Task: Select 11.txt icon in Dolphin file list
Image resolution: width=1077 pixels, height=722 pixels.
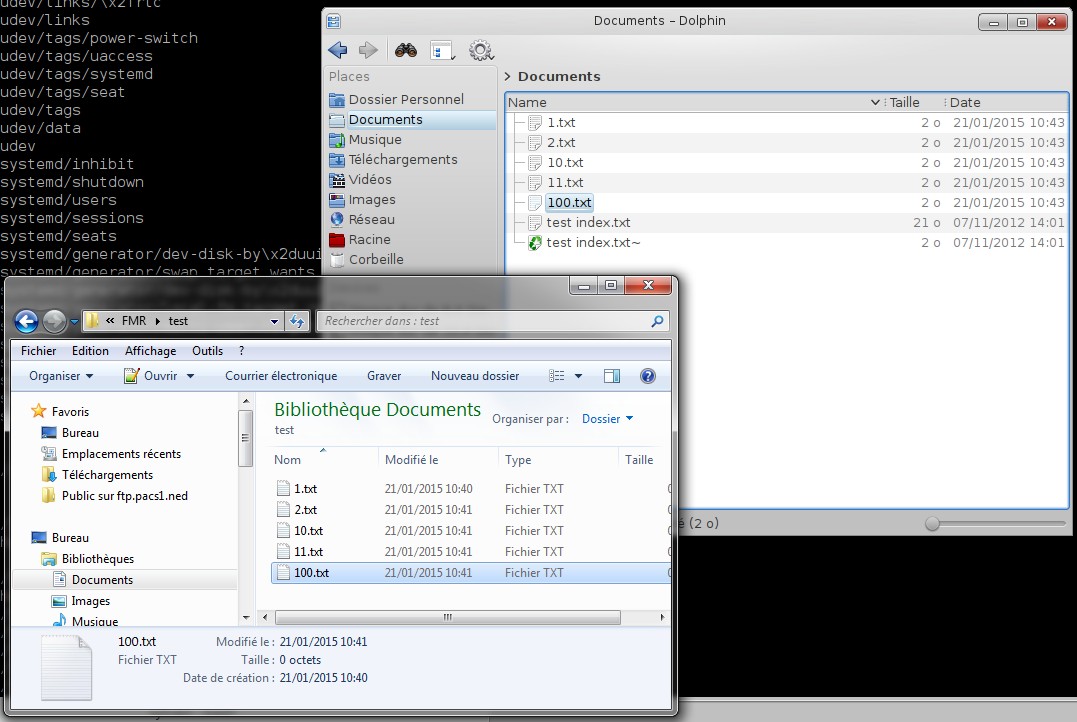Action: coord(534,183)
